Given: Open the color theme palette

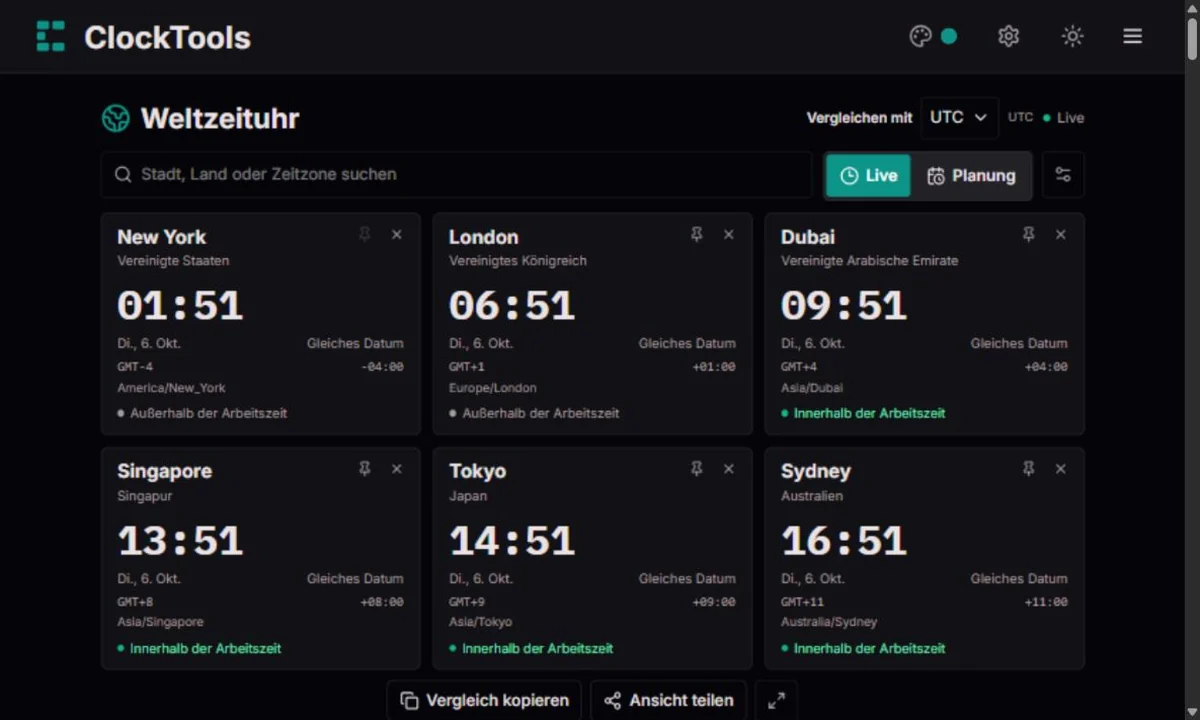Looking at the screenshot, I should coord(932,36).
